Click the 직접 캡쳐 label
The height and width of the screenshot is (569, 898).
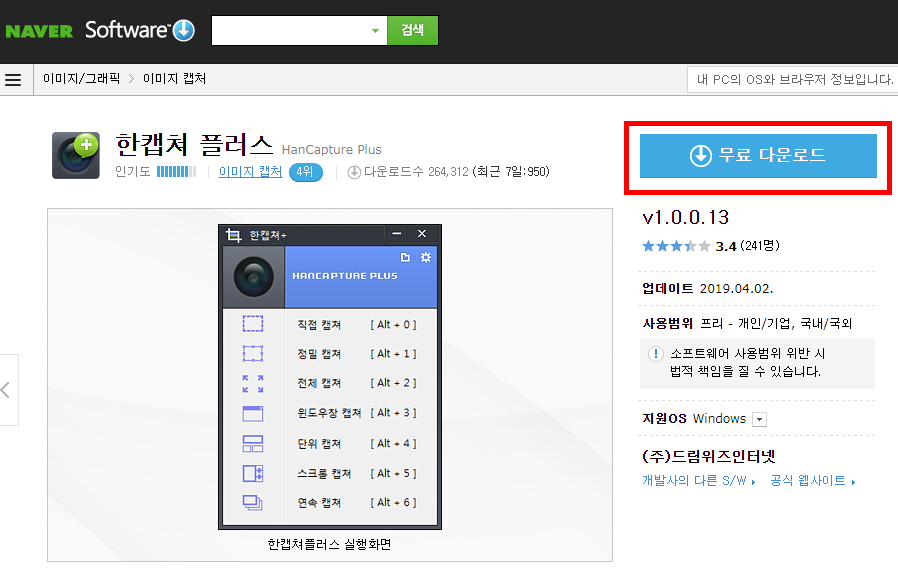pyautogui.click(x=319, y=325)
